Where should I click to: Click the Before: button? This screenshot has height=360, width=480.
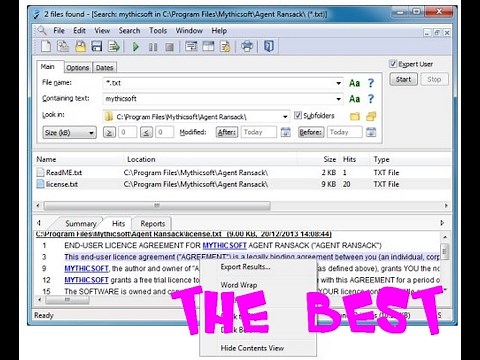311,132
